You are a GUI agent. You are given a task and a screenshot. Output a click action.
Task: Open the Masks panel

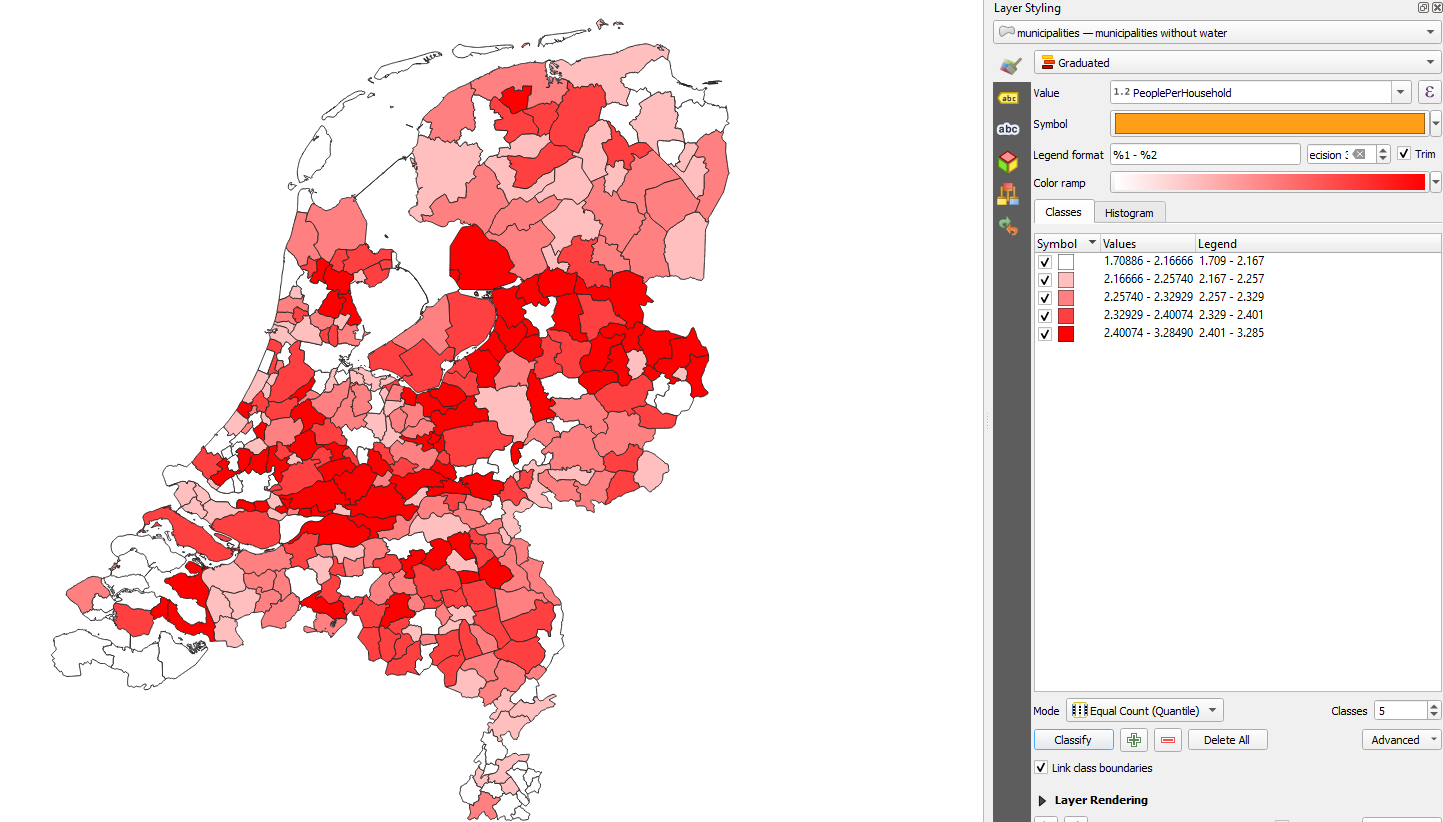[1008, 129]
